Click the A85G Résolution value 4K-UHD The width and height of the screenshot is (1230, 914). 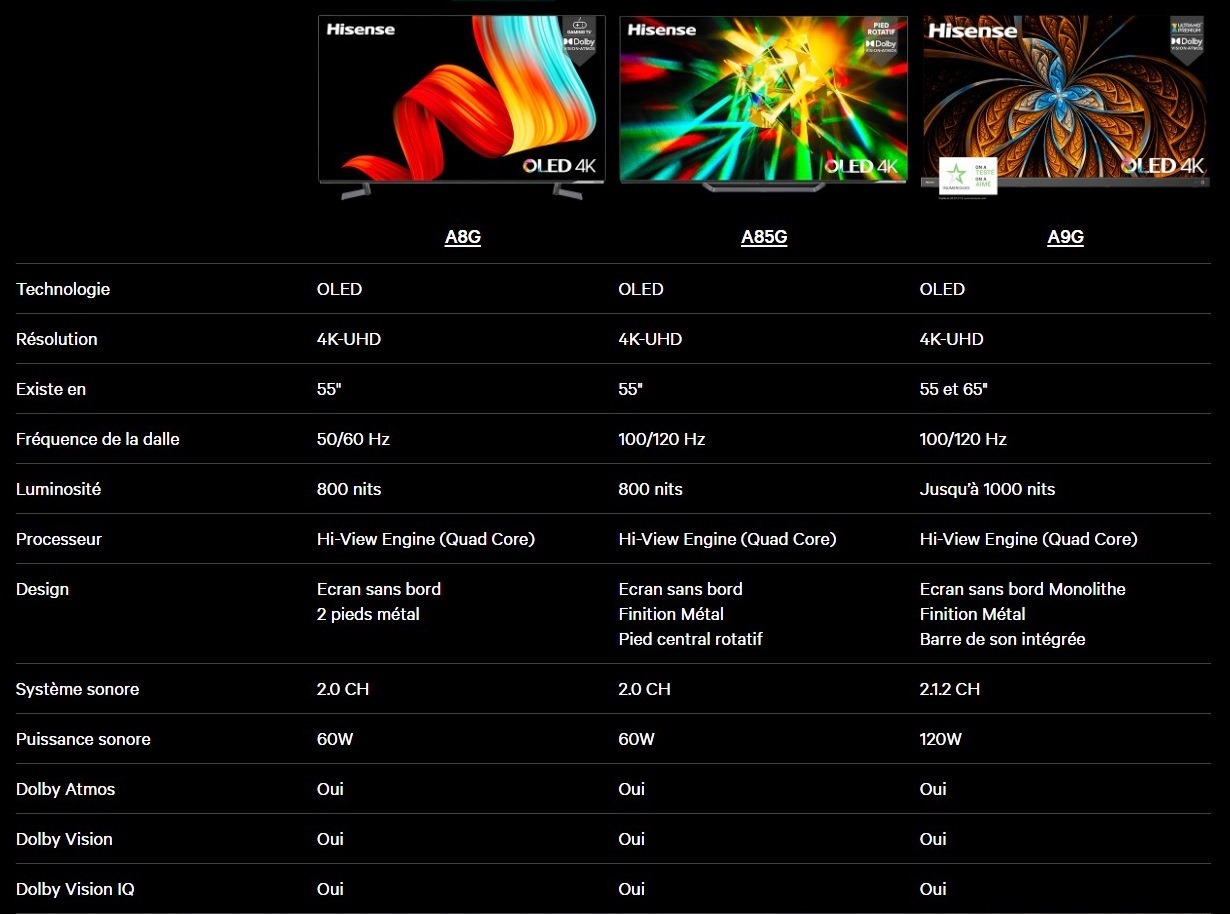tap(650, 339)
